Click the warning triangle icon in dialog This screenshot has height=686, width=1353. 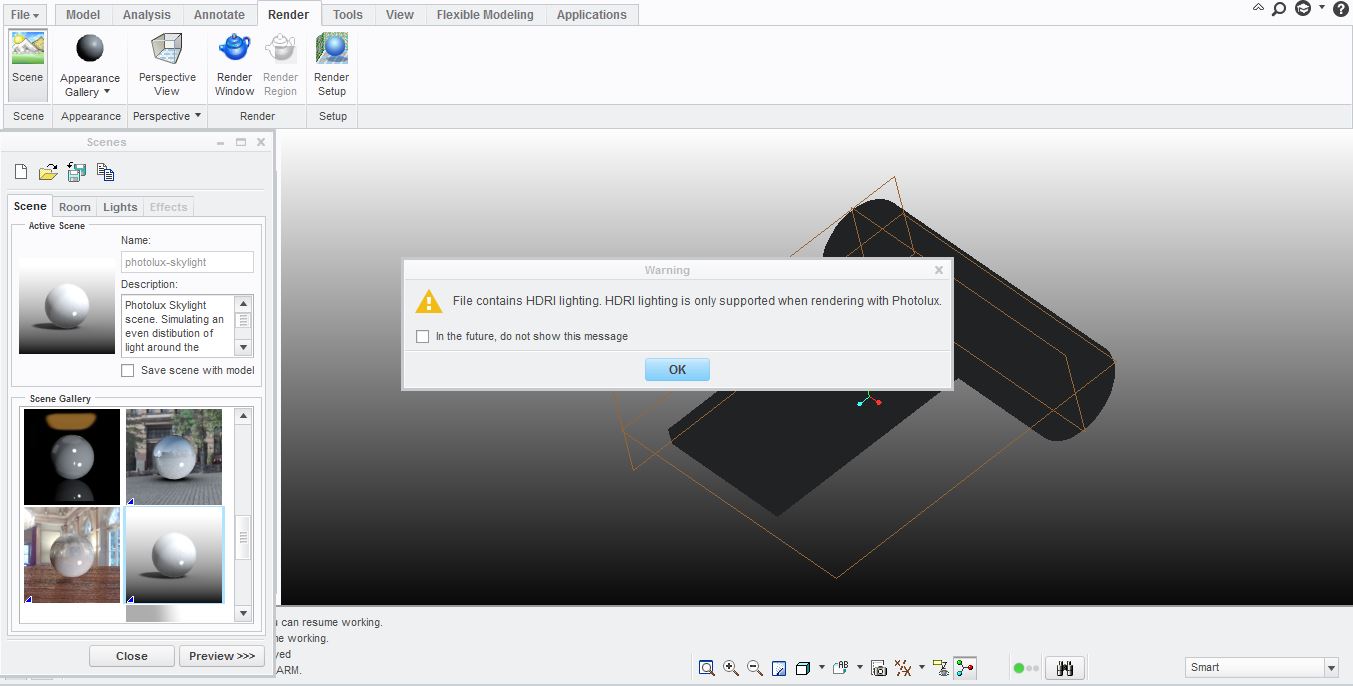pos(429,301)
